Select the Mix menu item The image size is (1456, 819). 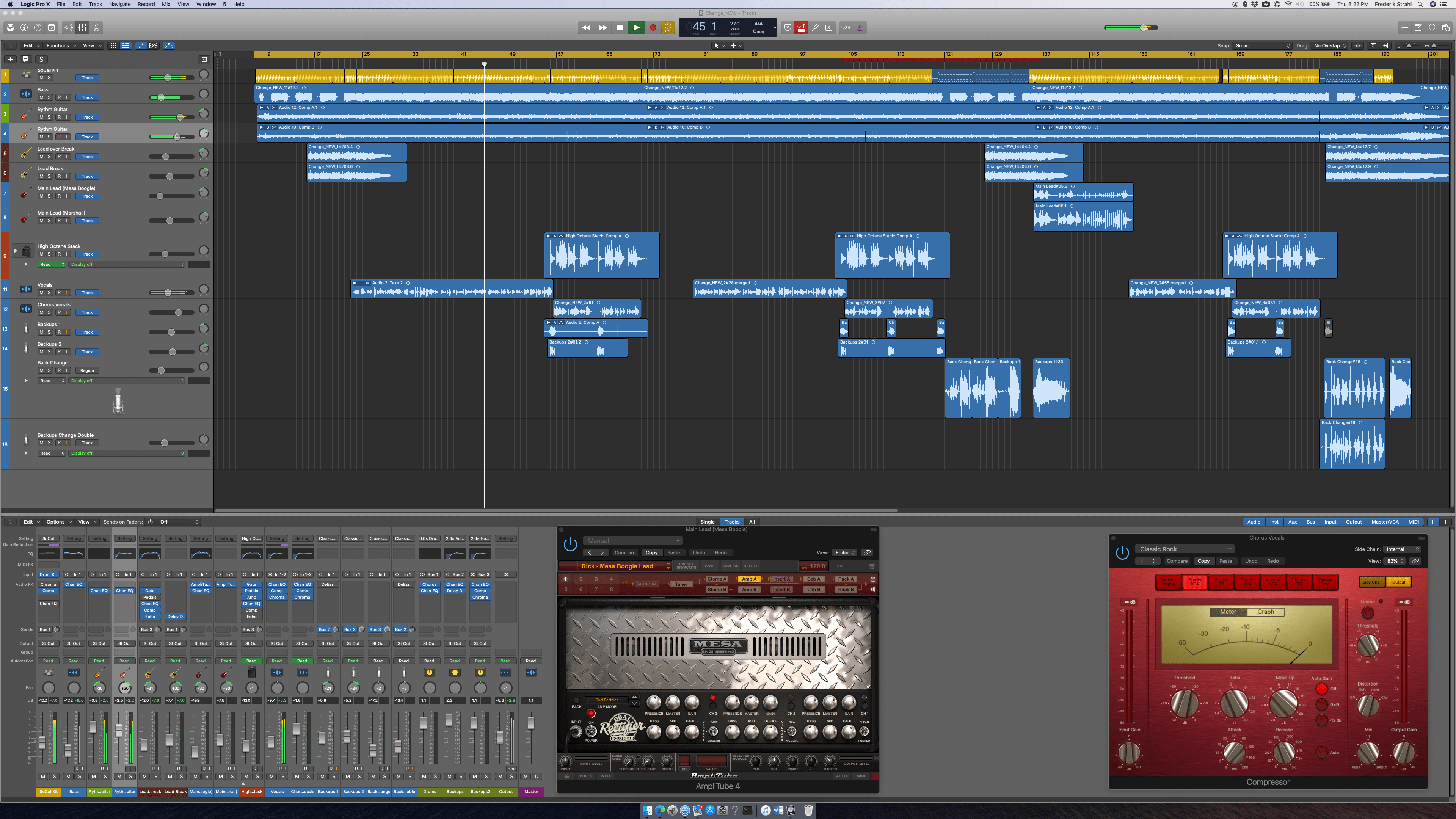pos(168,4)
